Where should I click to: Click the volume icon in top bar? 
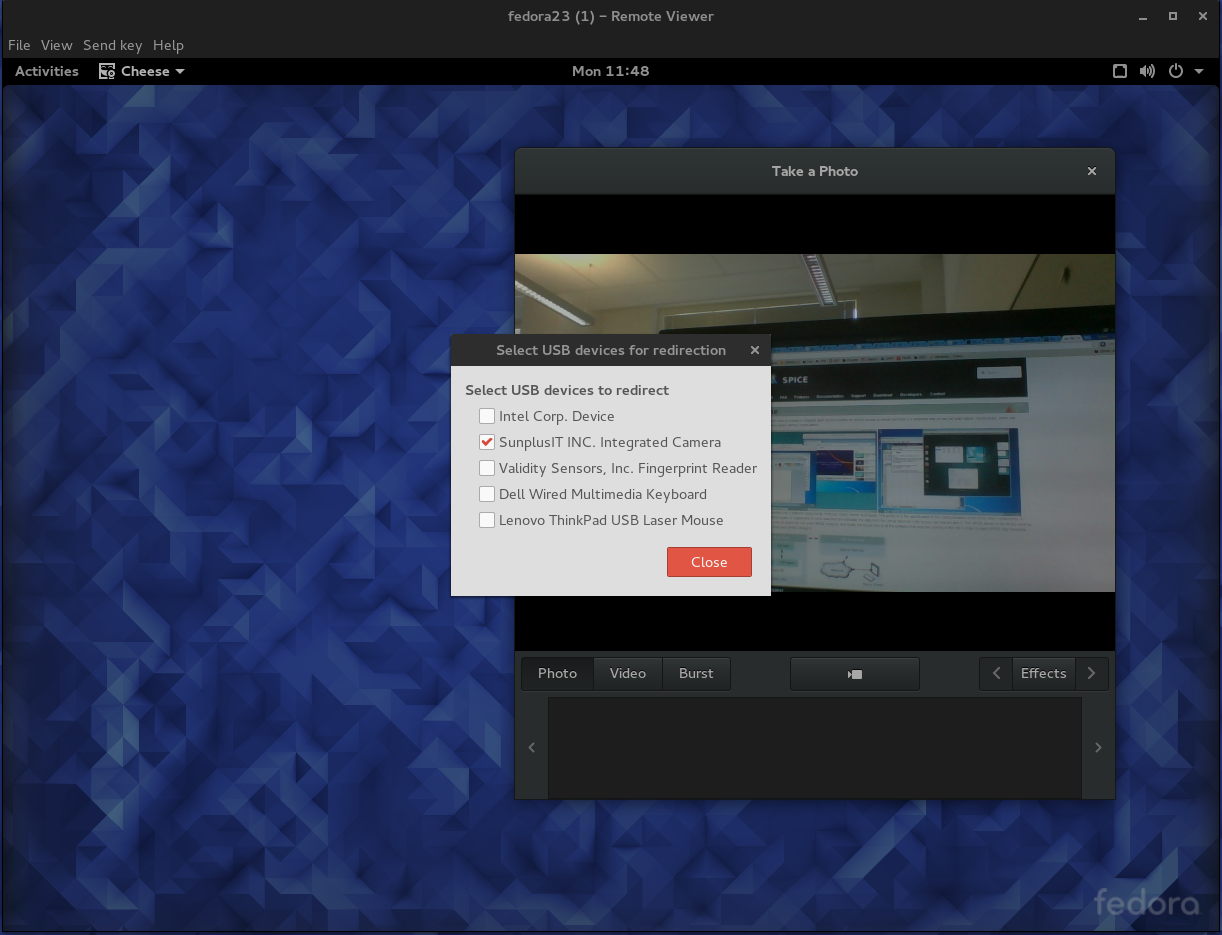pyautogui.click(x=1147, y=71)
